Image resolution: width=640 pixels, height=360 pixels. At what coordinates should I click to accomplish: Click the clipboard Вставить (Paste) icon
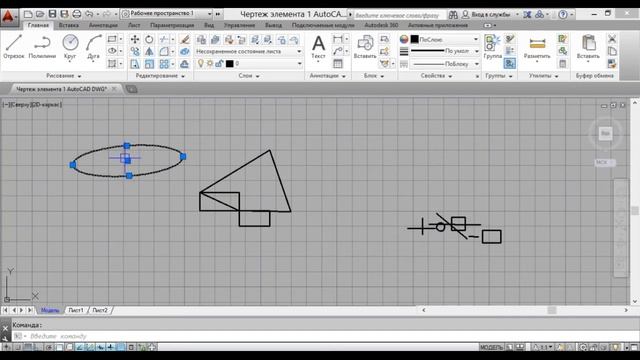(588, 47)
